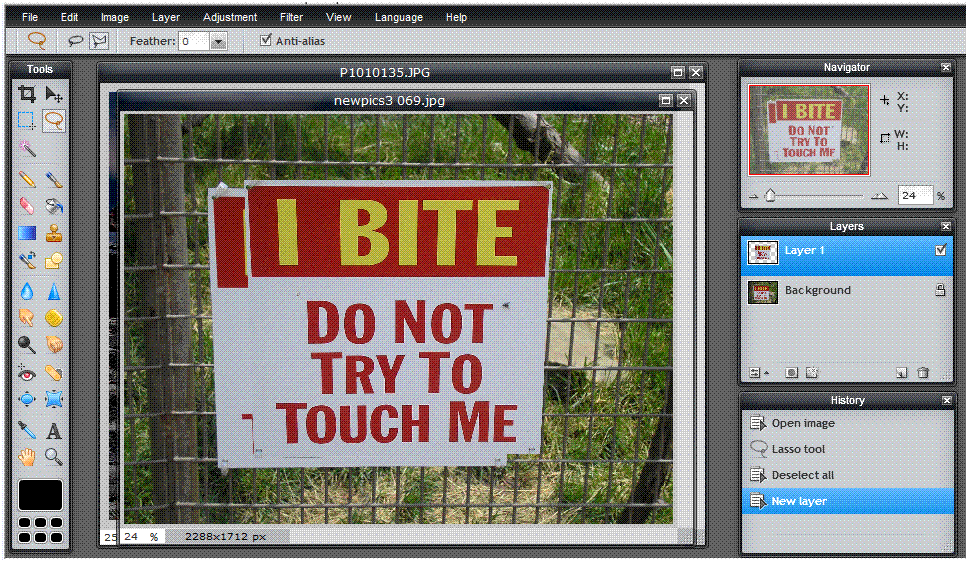
Task: Switch to polygonal lasso mode
Action: pos(99,41)
